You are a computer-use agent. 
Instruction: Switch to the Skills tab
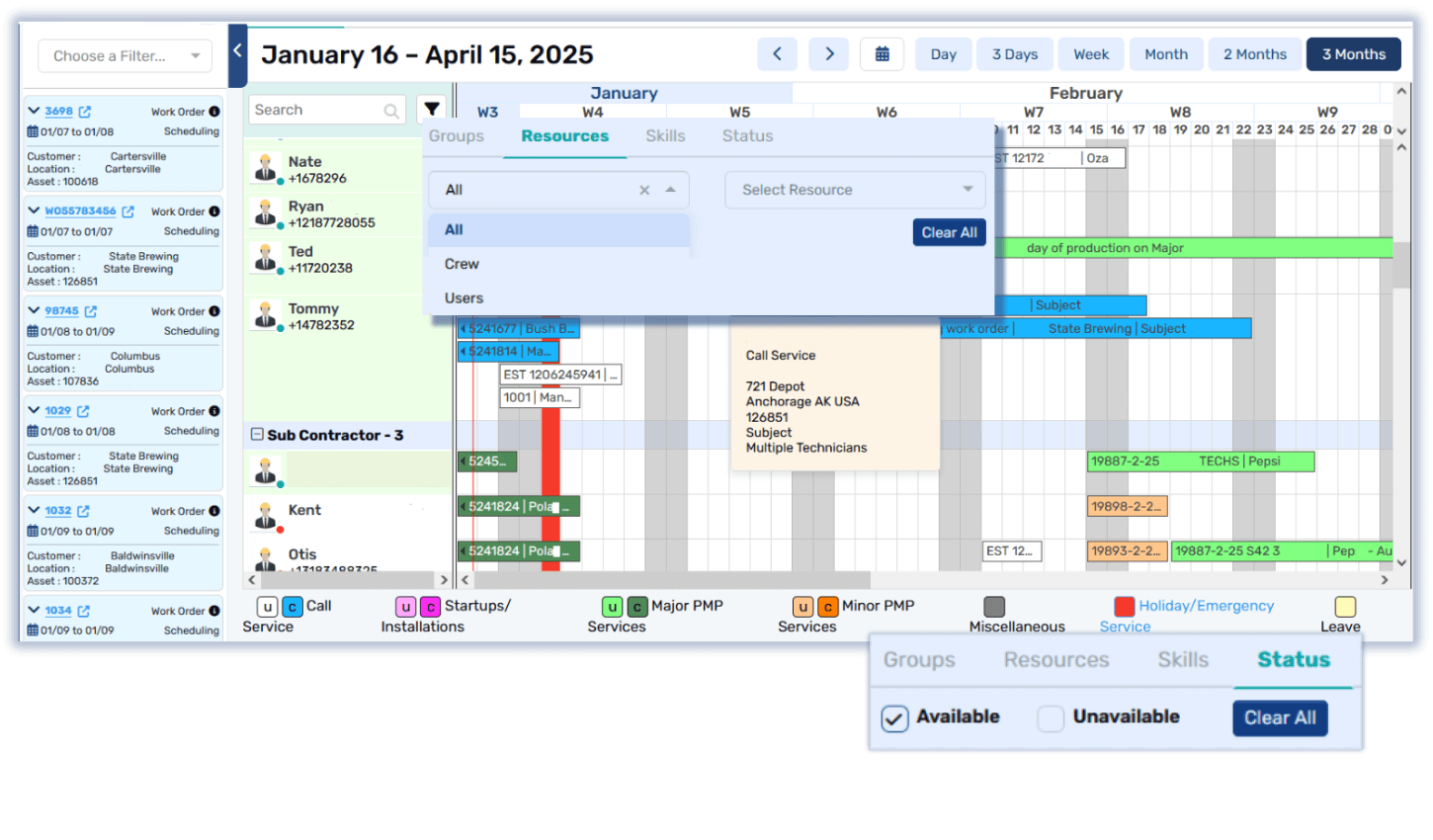click(664, 135)
